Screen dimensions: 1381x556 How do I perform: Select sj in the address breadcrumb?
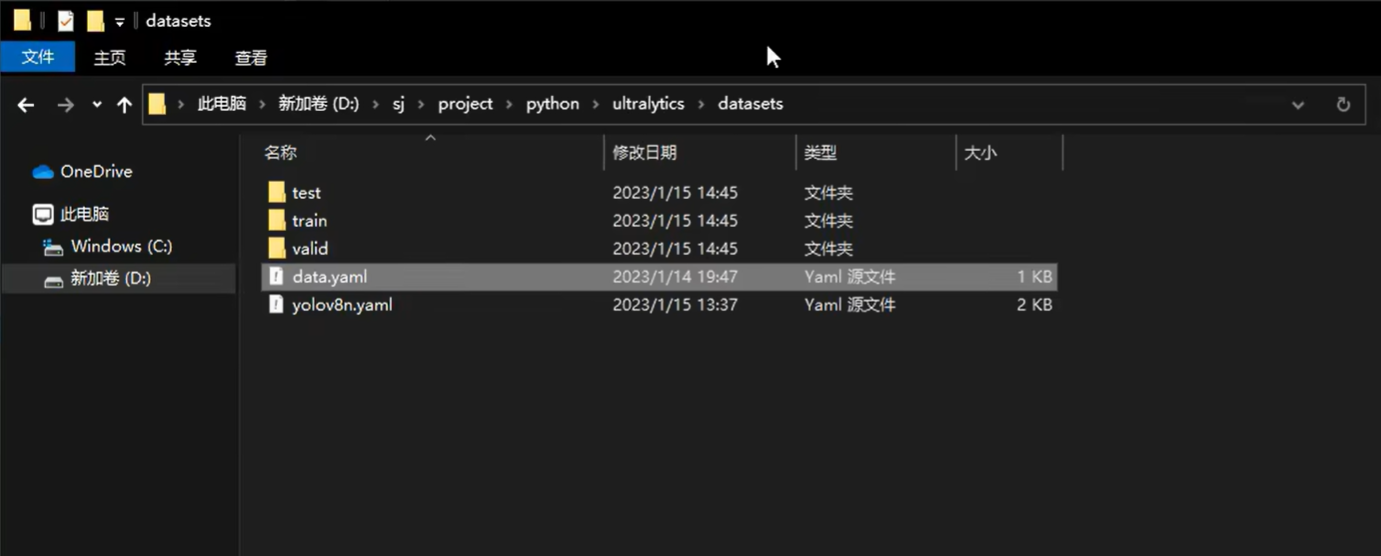click(x=398, y=104)
